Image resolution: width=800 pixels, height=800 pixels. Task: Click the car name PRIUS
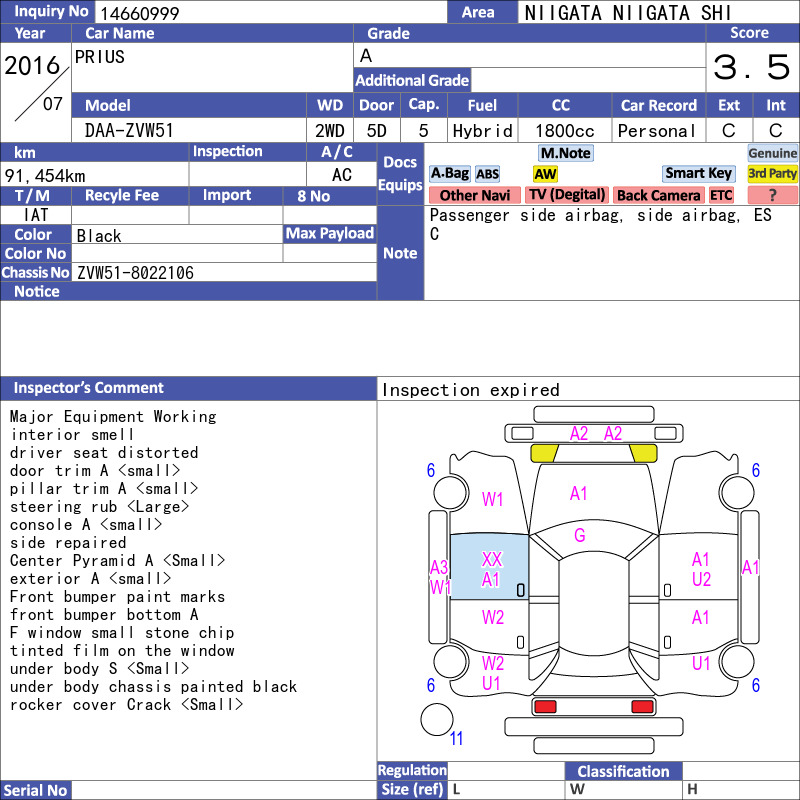pyautogui.click(x=99, y=57)
